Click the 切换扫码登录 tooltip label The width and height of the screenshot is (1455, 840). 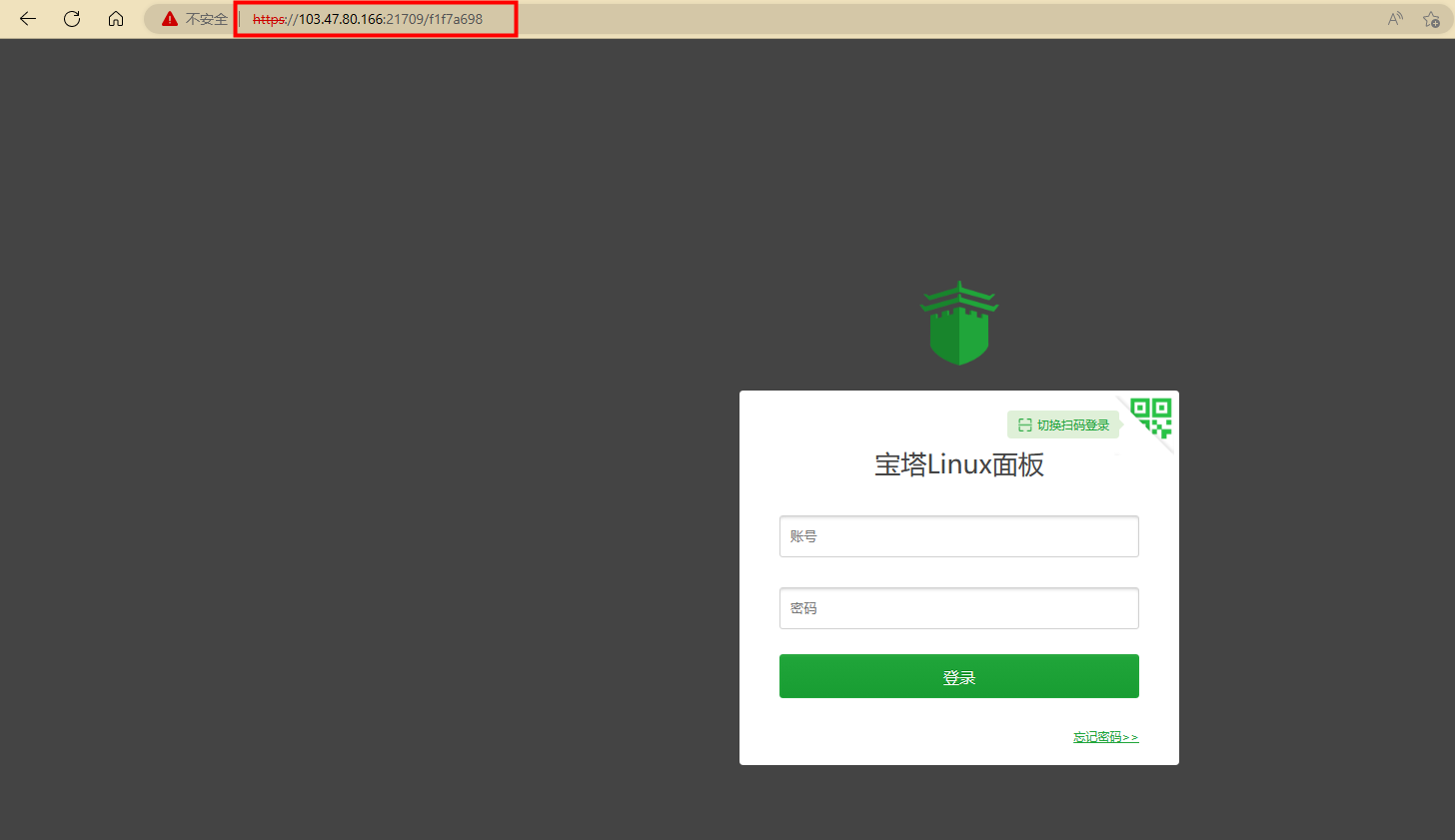click(1063, 424)
